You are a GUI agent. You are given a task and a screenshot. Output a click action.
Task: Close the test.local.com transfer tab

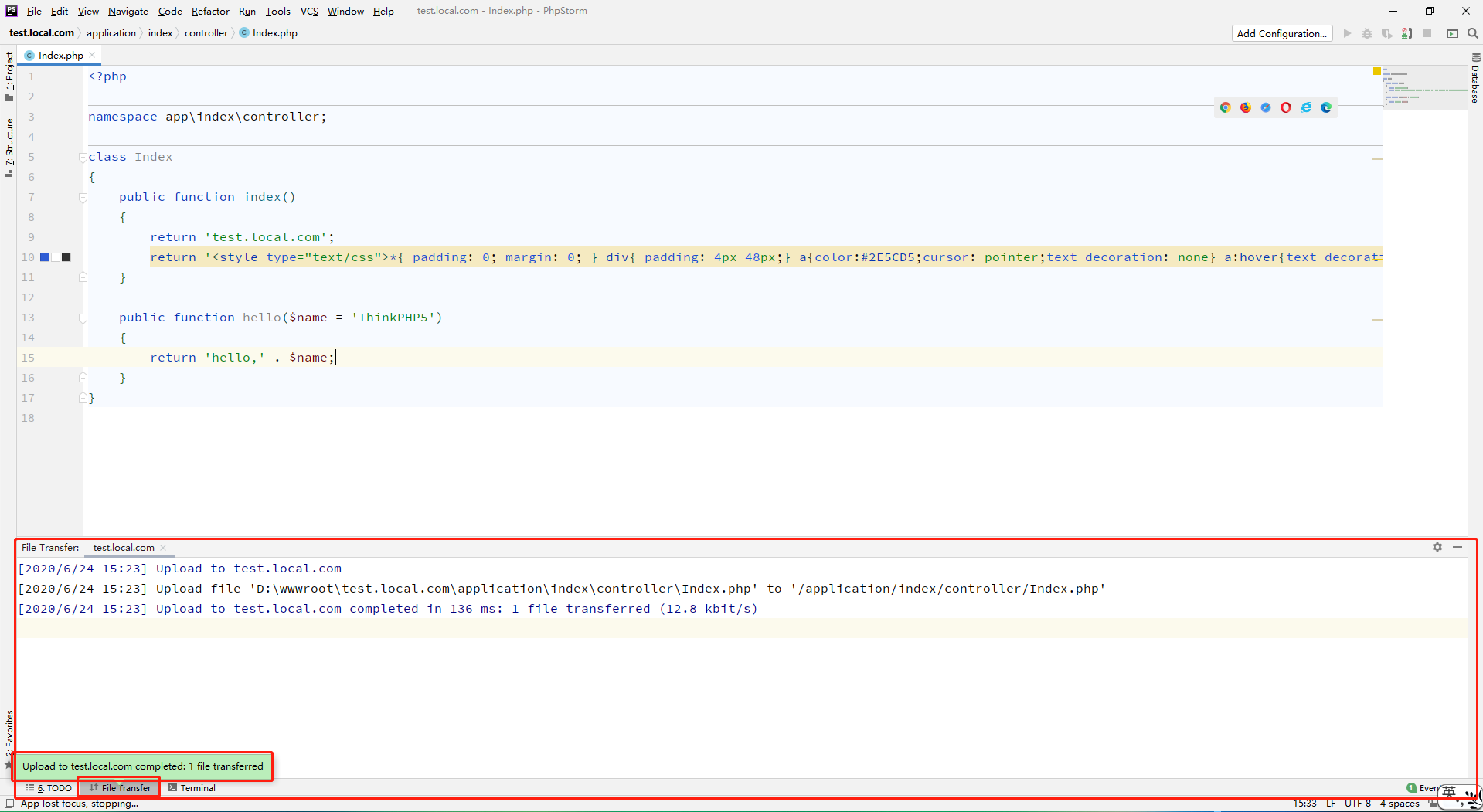[163, 548]
